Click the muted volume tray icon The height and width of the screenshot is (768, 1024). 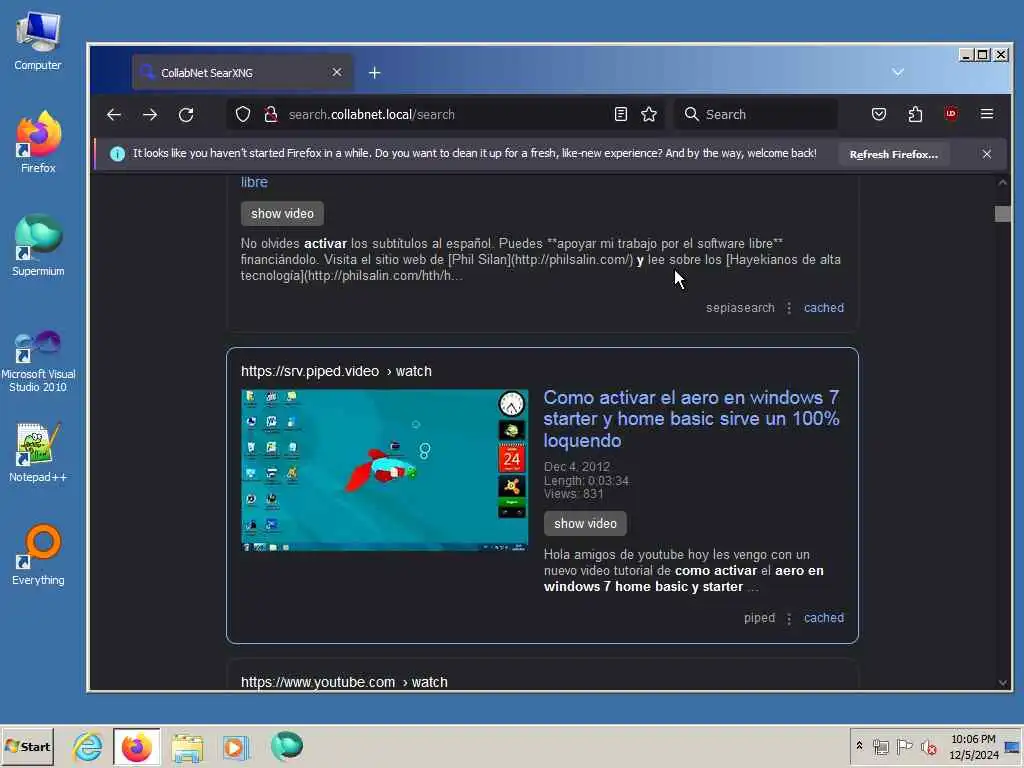coord(928,746)
